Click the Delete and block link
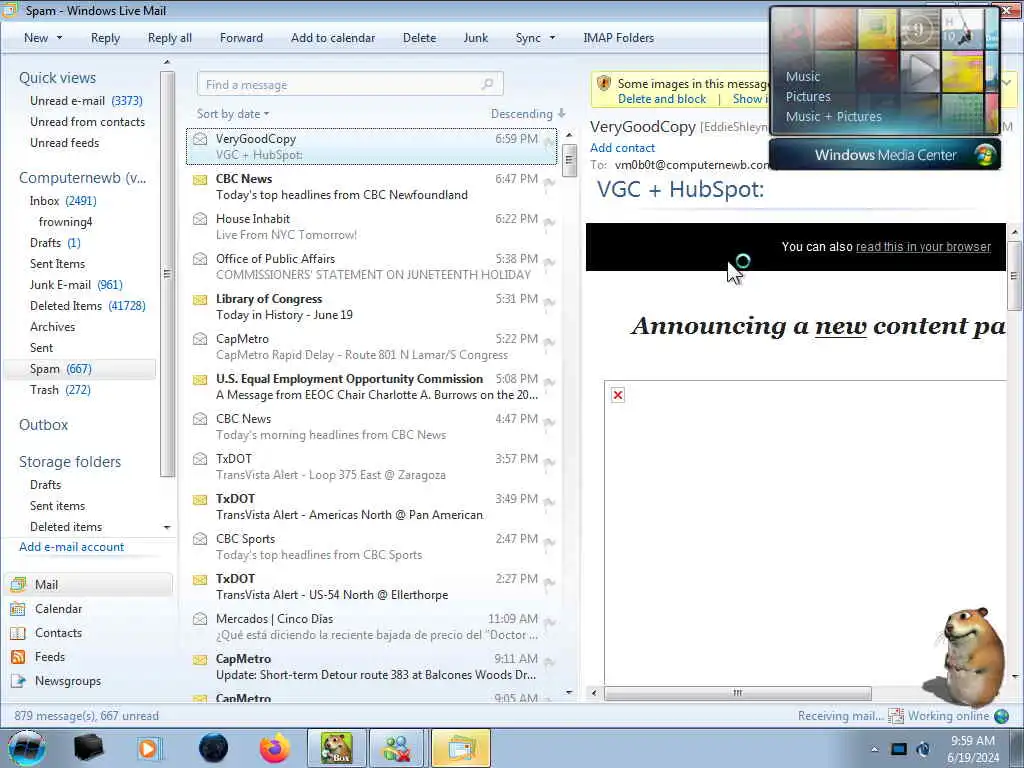The width and height of the screenshot is (1024, 768). click(662, 99)
